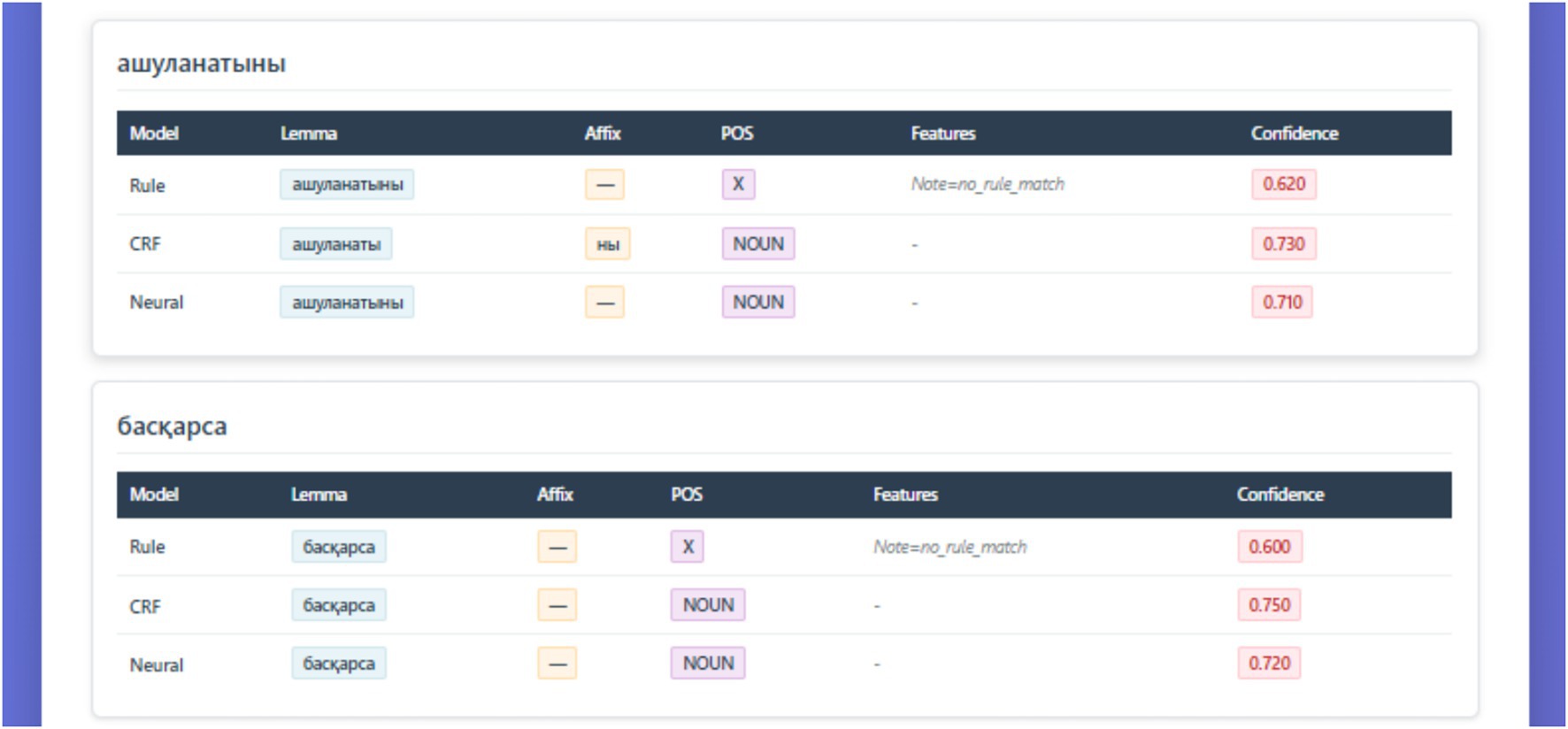Click Features column header in басқарса table
The image size is (1568, 729).
click(904, 495)
